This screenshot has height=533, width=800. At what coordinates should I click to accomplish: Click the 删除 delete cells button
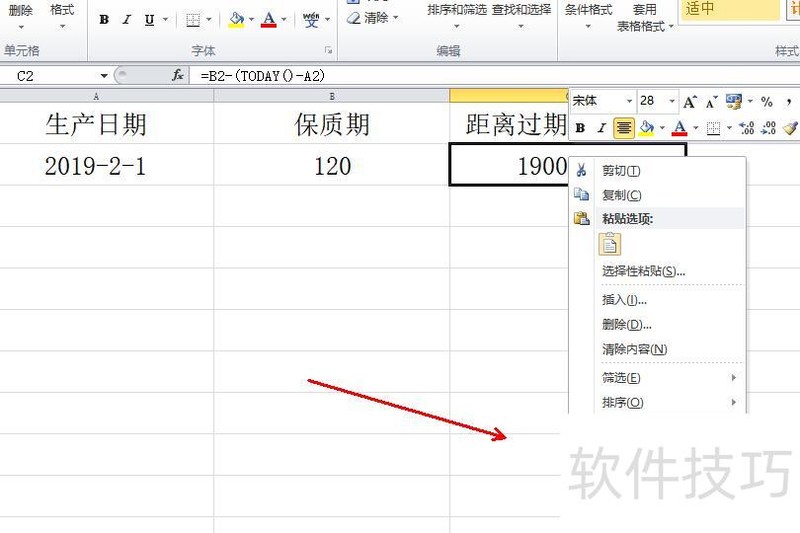pos(21,15)
